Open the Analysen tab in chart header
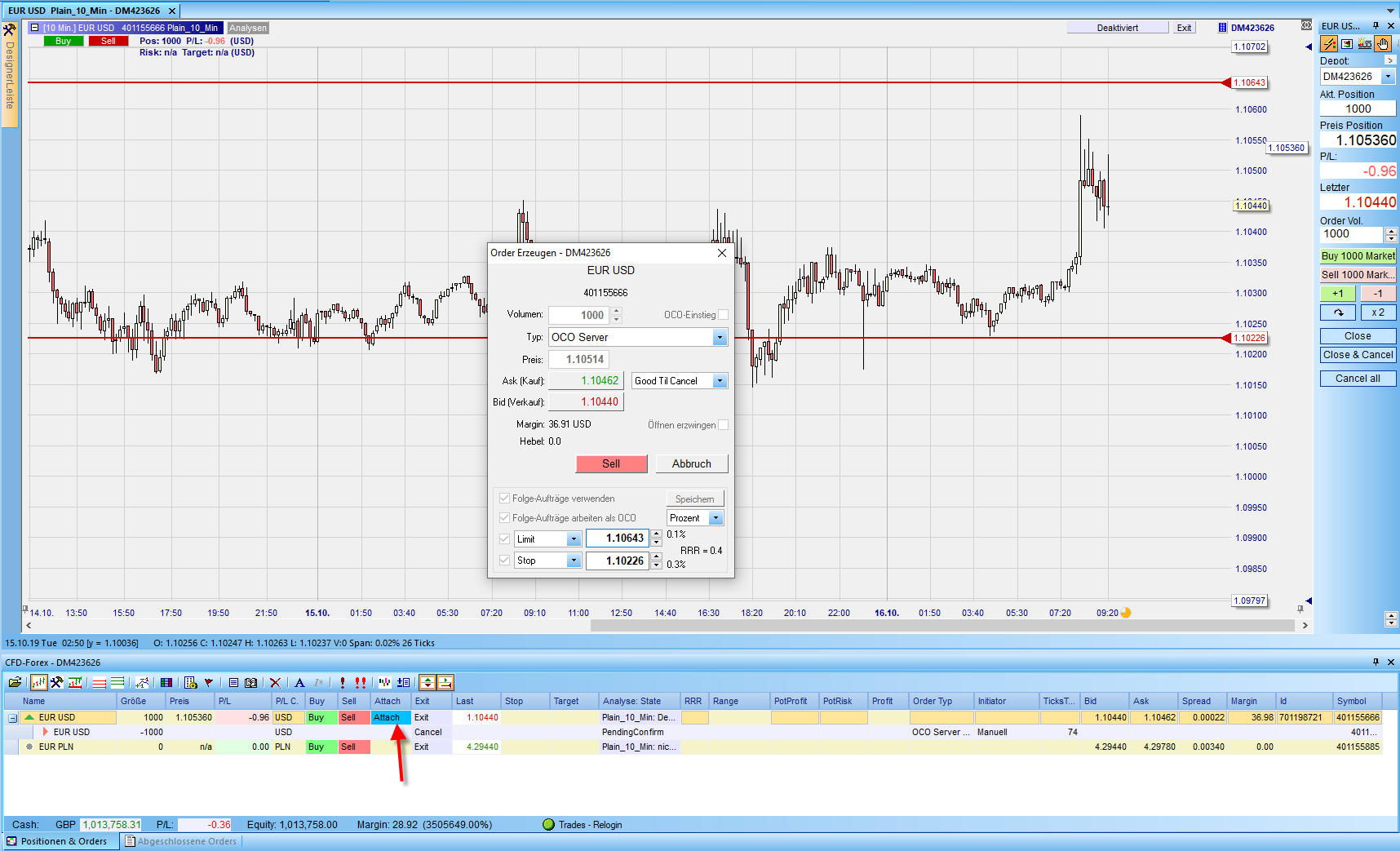The image size is (1400, 851). click(248, 28)
